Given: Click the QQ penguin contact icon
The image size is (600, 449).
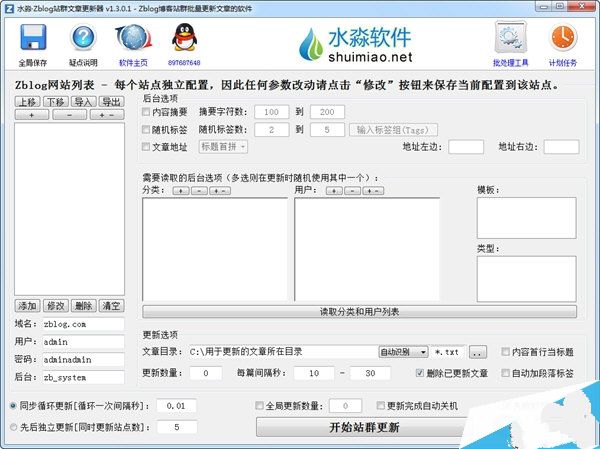Looking at the screenshot, I should 184,38.
